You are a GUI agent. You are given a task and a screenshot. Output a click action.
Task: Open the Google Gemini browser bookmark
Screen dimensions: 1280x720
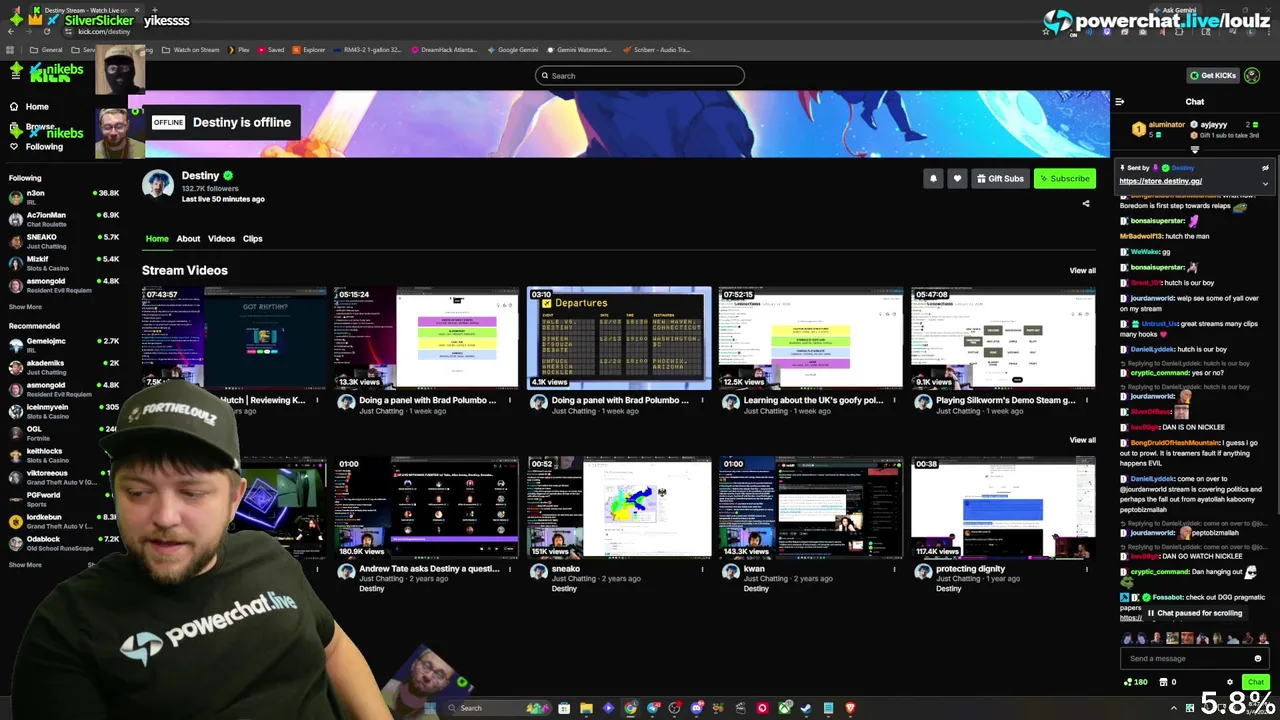[512, 50]
